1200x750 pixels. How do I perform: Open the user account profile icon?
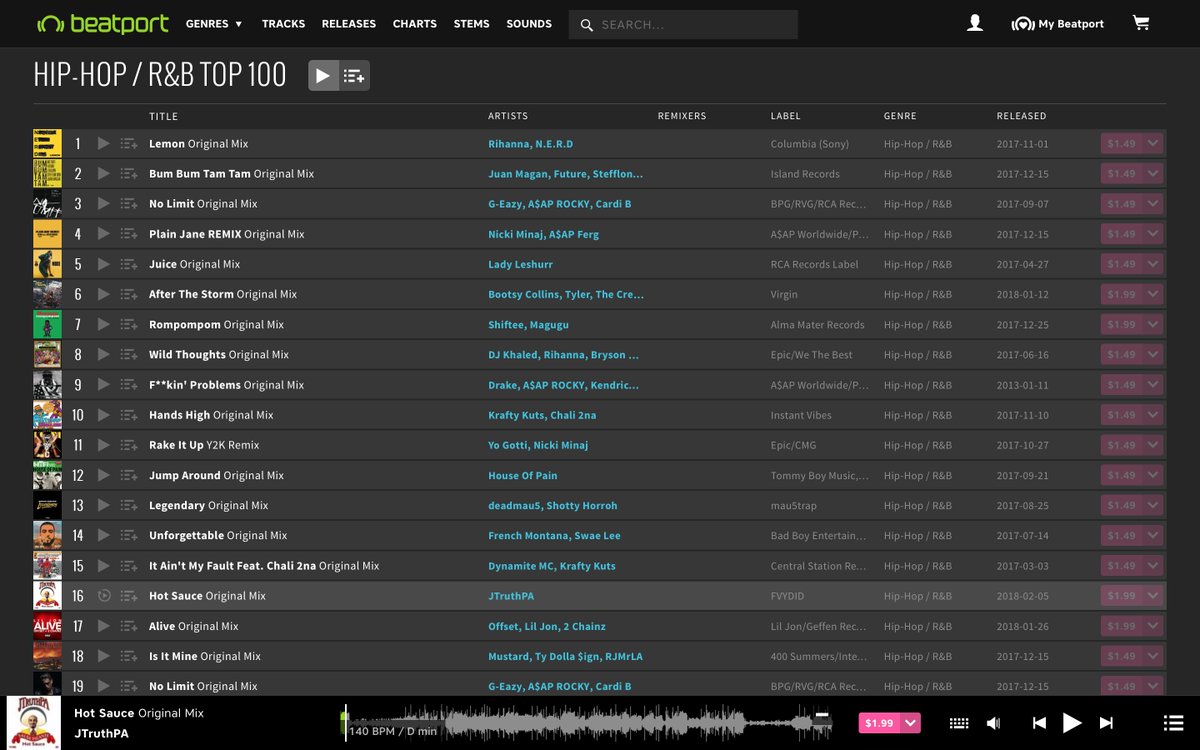pos(975,23)
